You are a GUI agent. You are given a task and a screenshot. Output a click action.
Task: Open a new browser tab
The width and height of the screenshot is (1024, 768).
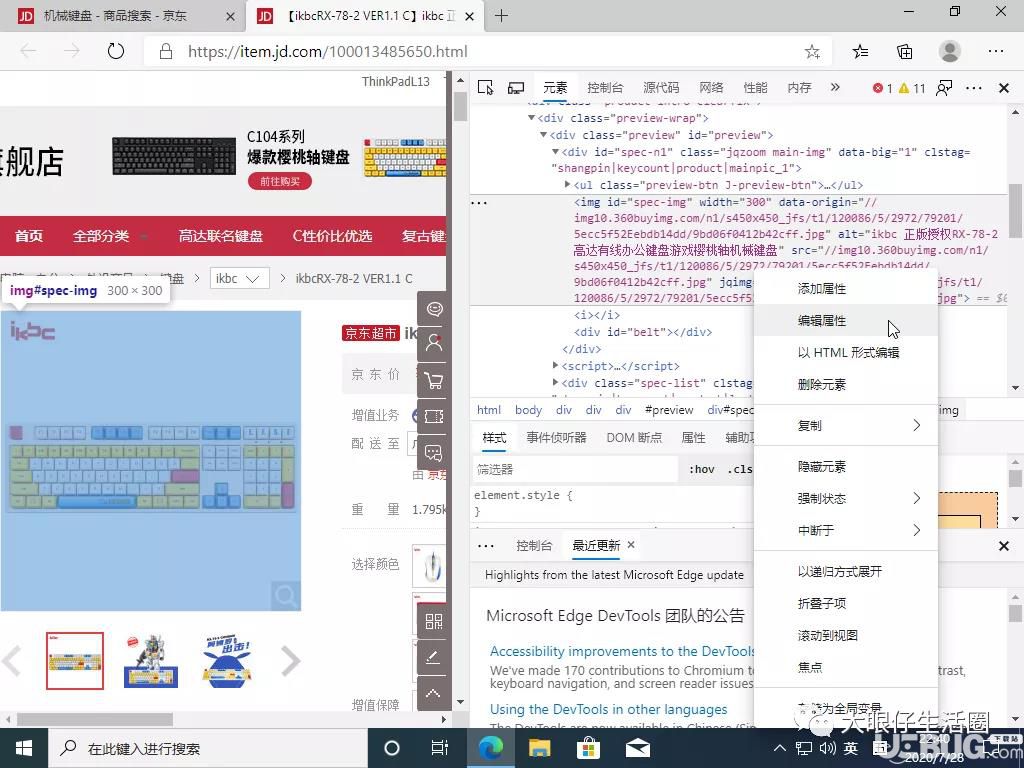[502, 16]
